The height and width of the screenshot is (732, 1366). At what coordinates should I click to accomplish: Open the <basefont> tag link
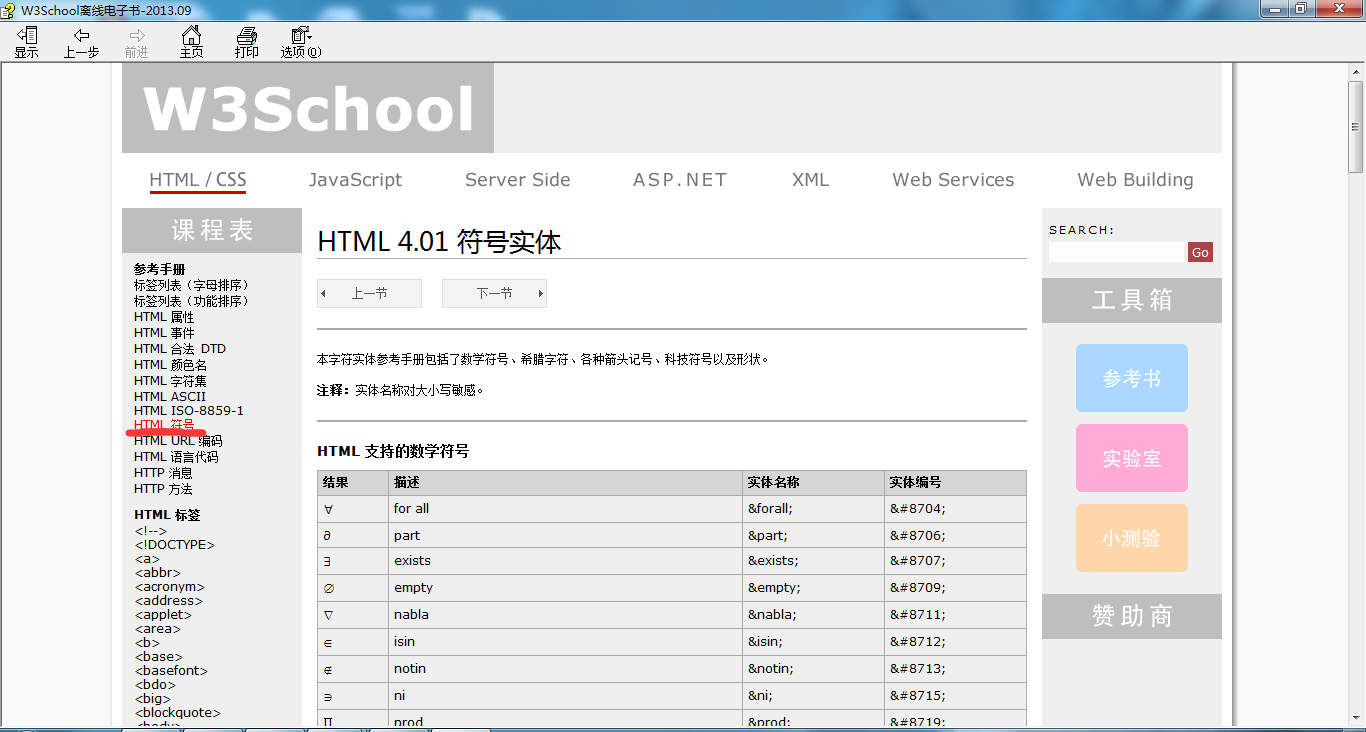172,671
